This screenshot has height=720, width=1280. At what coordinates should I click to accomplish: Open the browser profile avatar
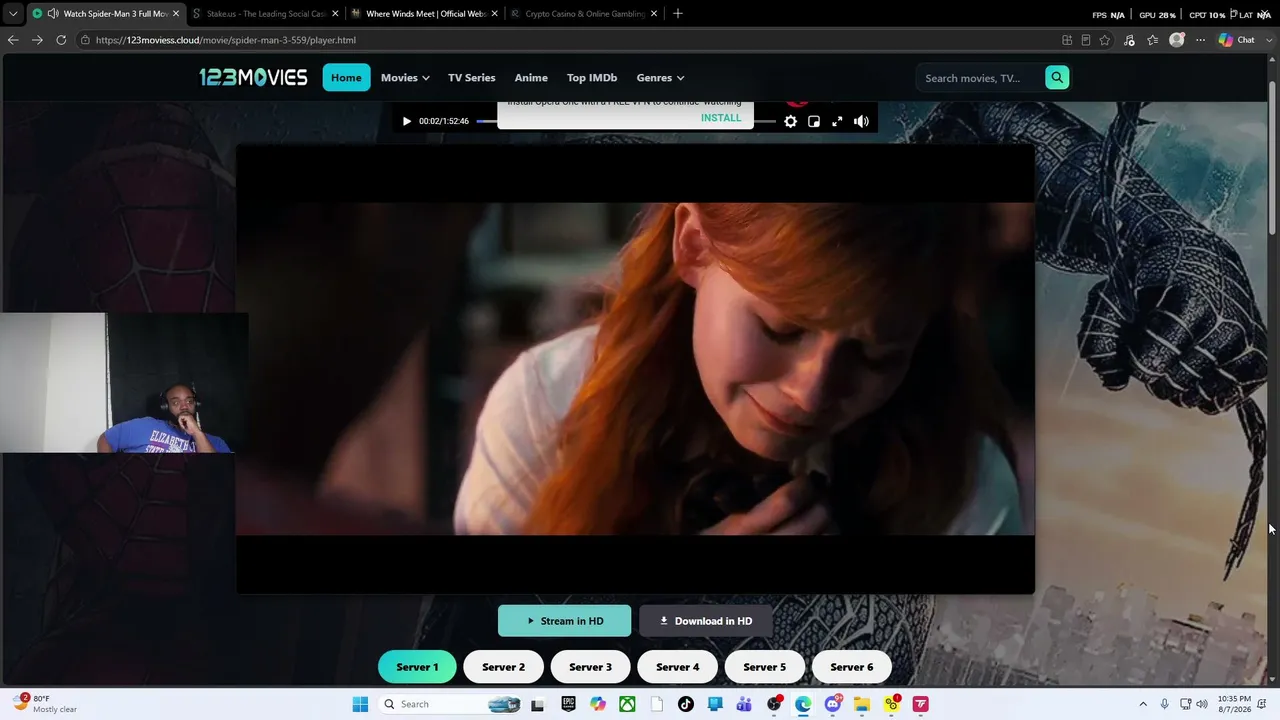tap(1177, 40)
